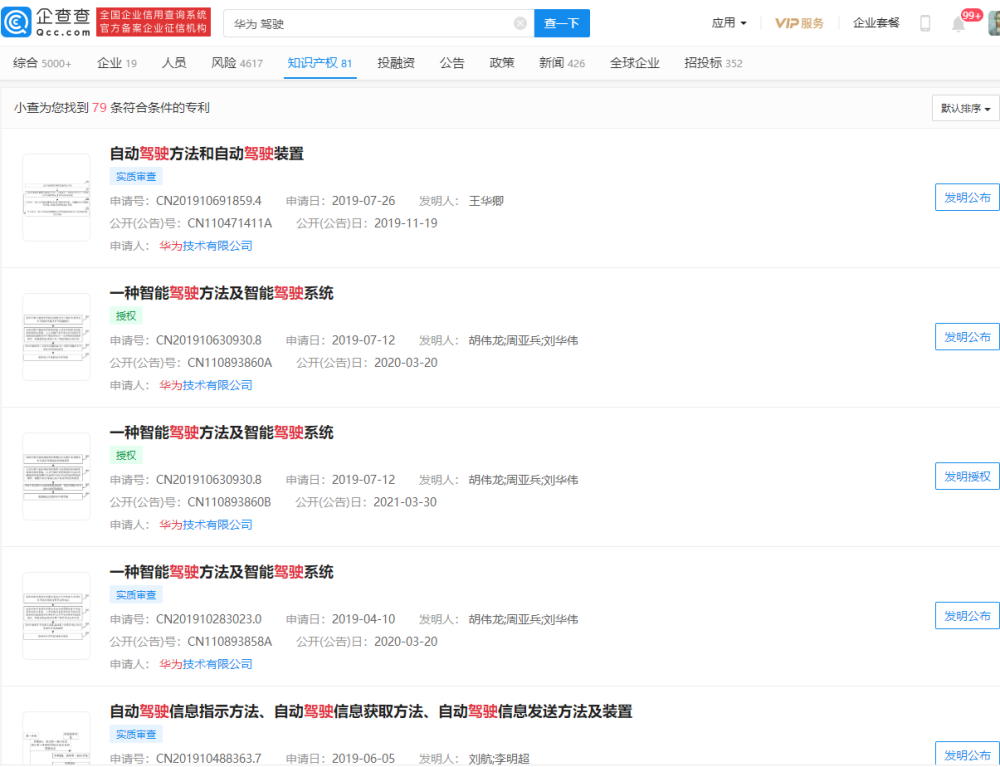
Task: Select inventor name 王华卿
Action: click(486, 201)
